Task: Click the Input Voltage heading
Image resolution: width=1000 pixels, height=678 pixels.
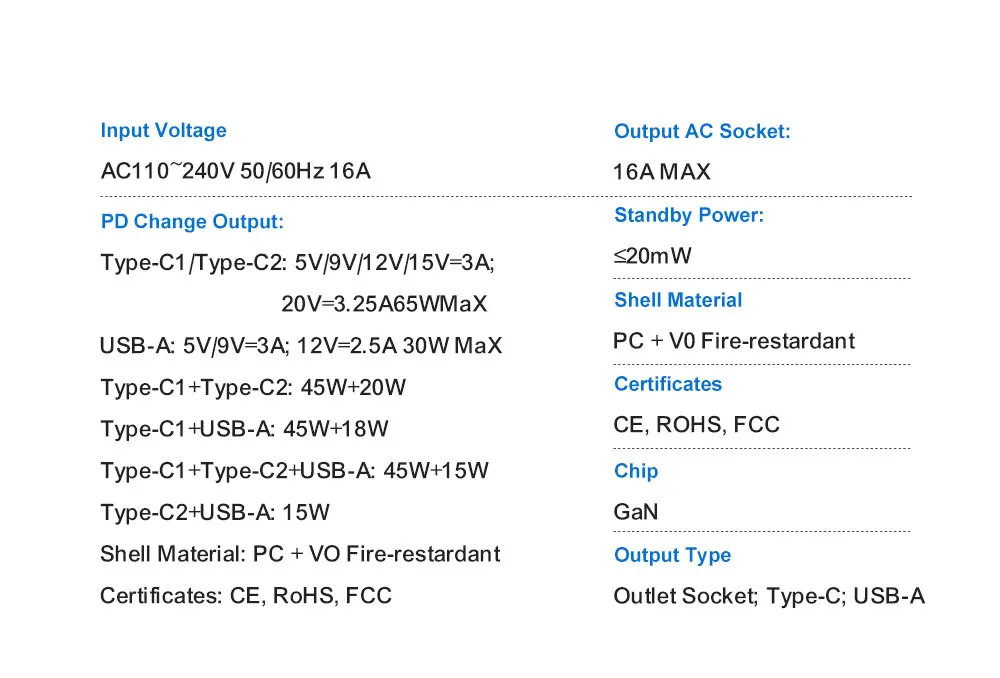Action: [x=163, y=130]
